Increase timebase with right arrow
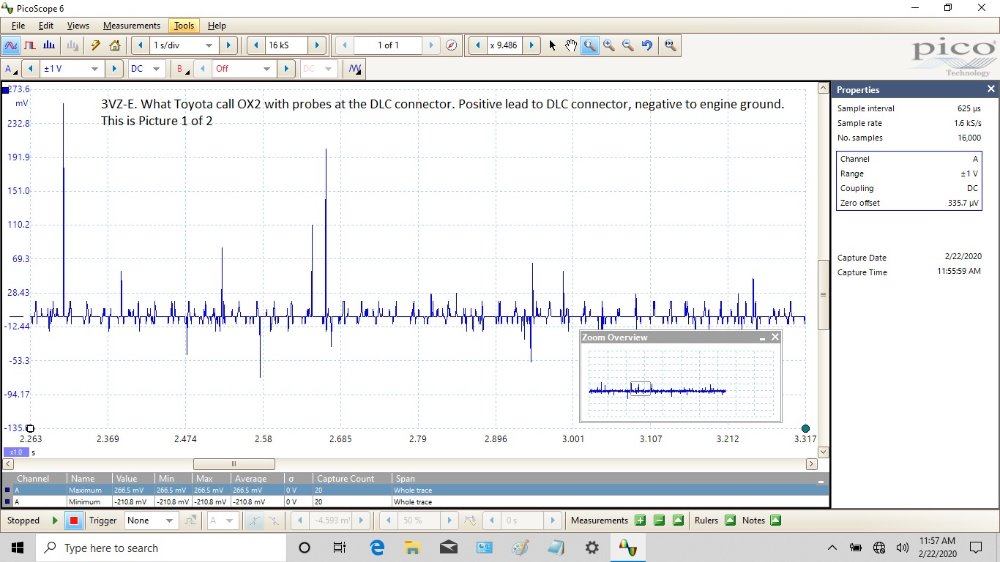 click(x=228, y=45)
